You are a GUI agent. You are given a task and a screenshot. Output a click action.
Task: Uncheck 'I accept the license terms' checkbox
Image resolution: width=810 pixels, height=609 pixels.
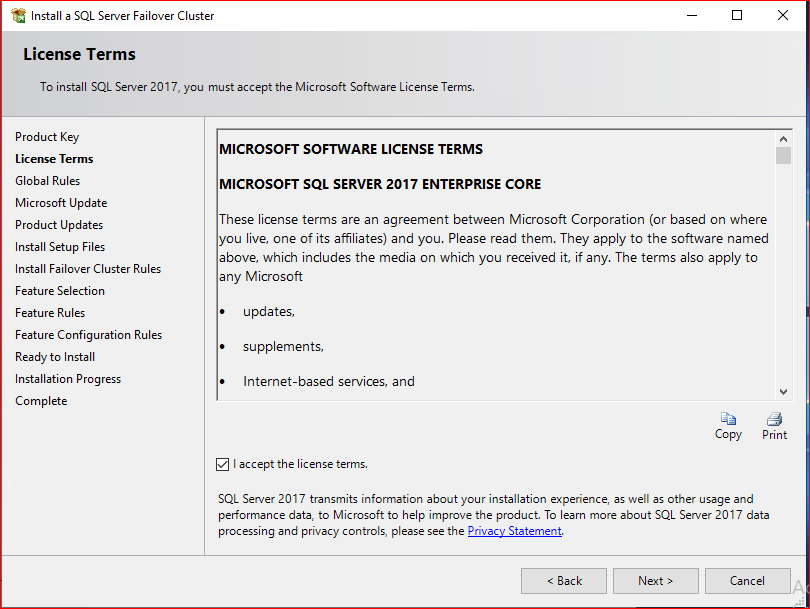(223, 464)
